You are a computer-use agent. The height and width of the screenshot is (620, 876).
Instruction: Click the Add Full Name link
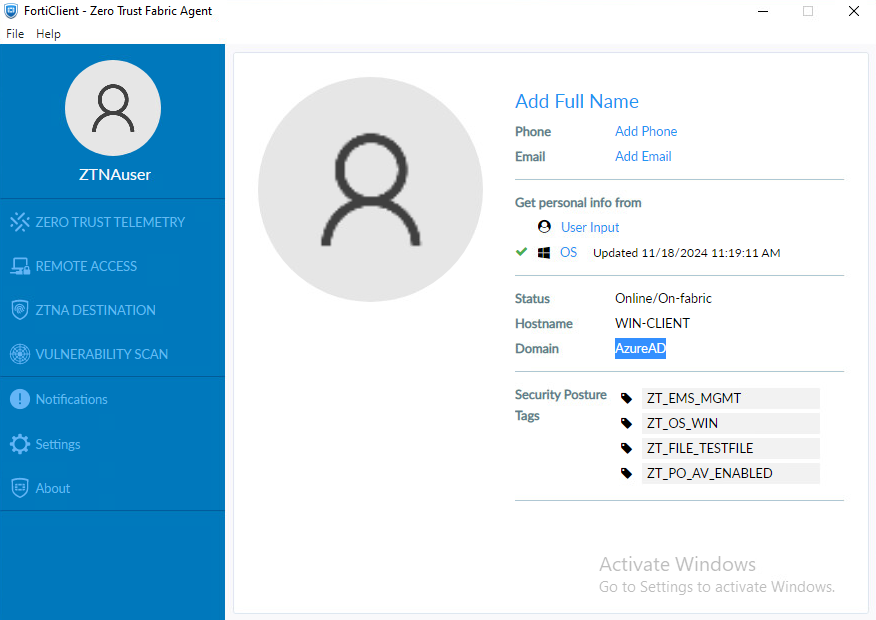coord(576,101)
